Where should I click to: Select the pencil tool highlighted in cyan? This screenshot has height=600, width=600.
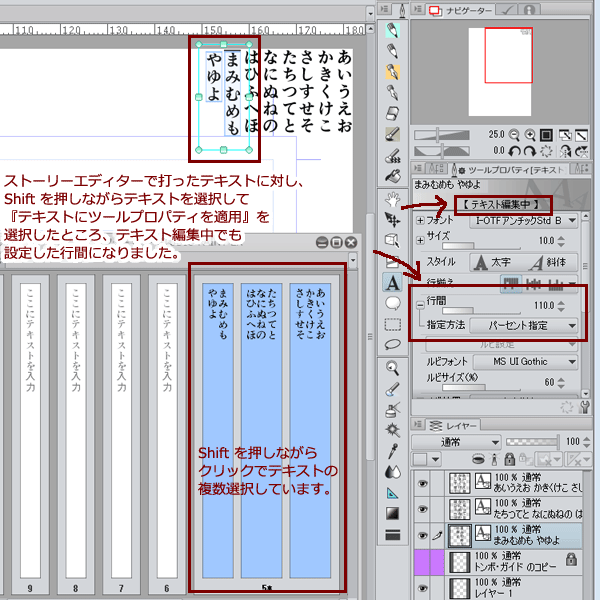point(393,30)
